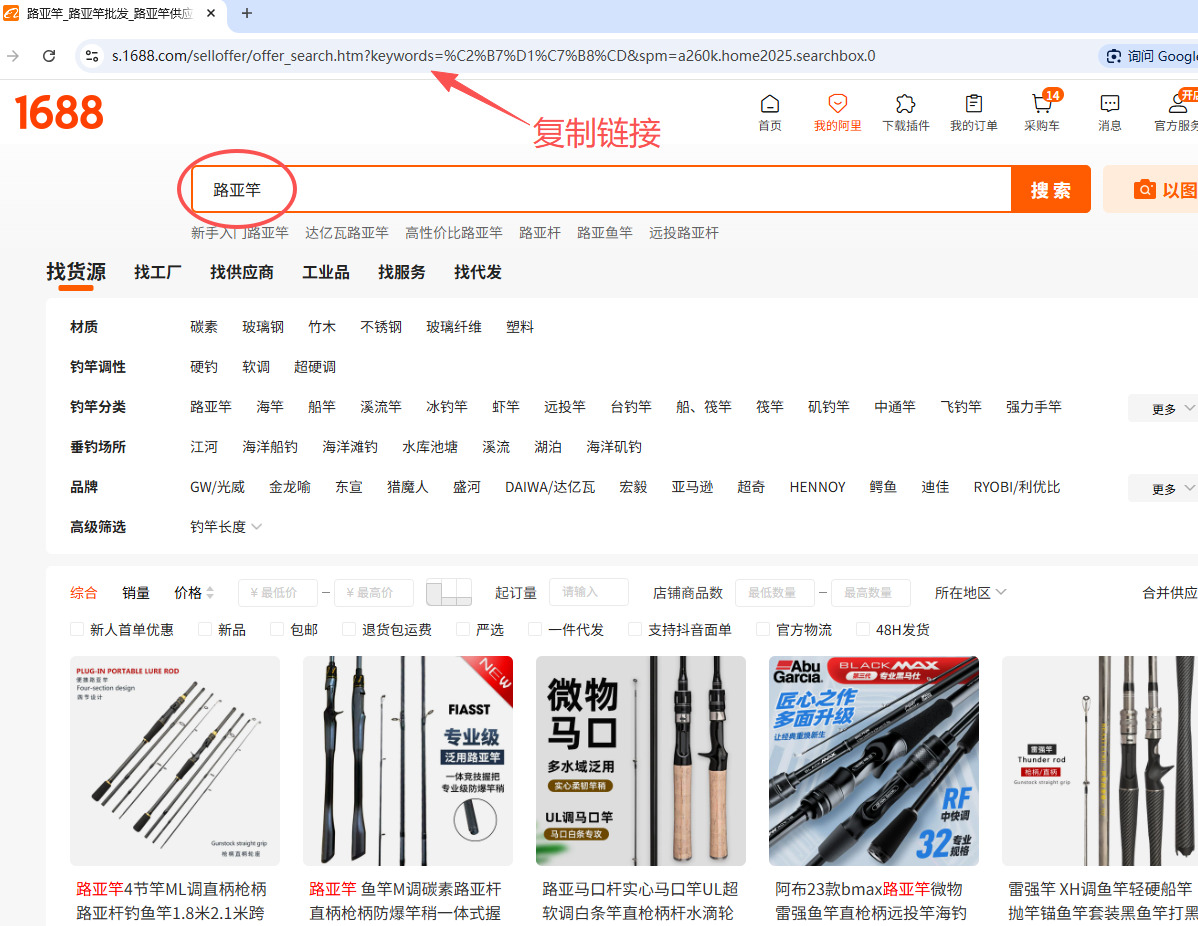Open 我的阿里 account icon
Screen dimensions: 1198x926
(x=837, y=112)
